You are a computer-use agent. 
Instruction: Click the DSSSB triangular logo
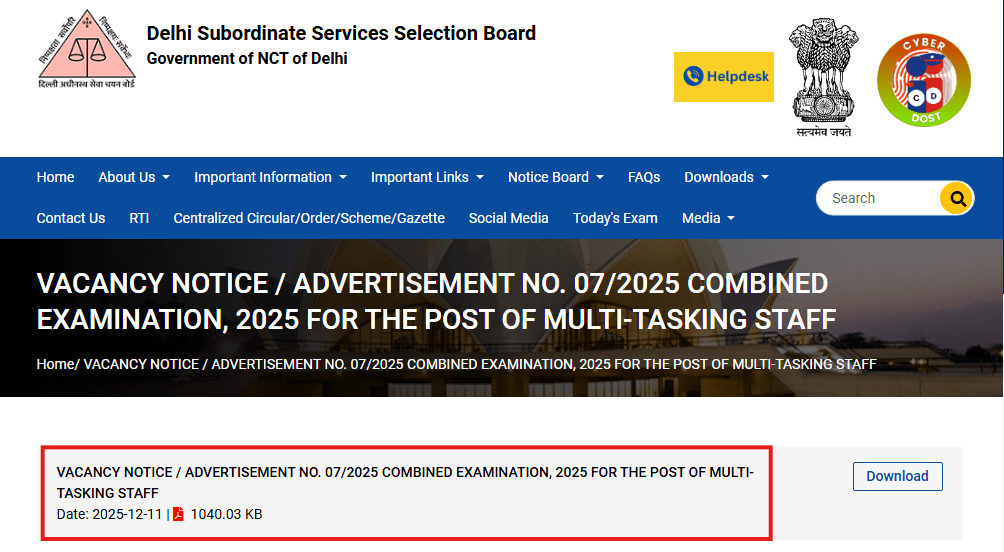point(86,48)
